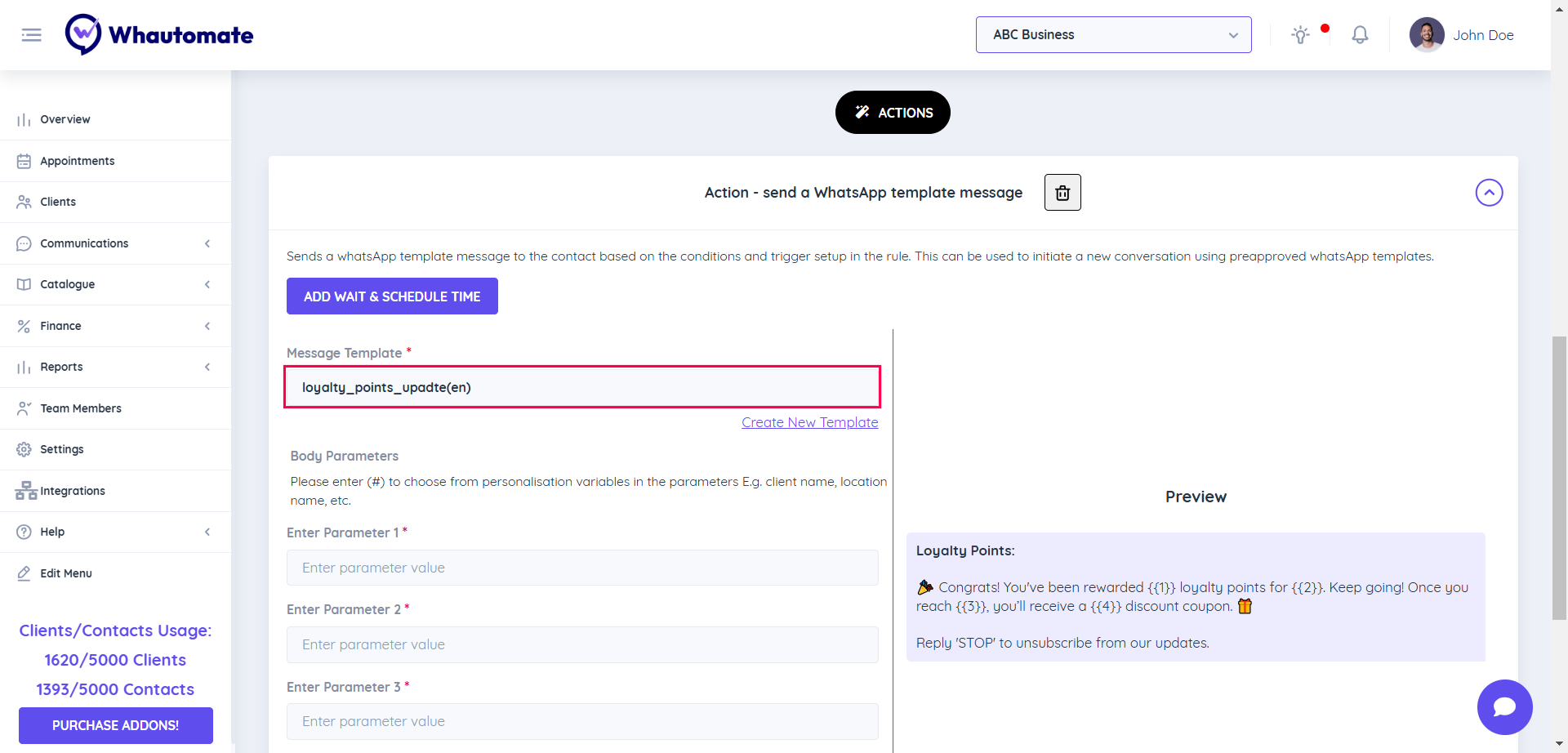Viewport: 1568px width, 753px height.
Task: Open Settings from the sidebar
Action: point(62,449)
